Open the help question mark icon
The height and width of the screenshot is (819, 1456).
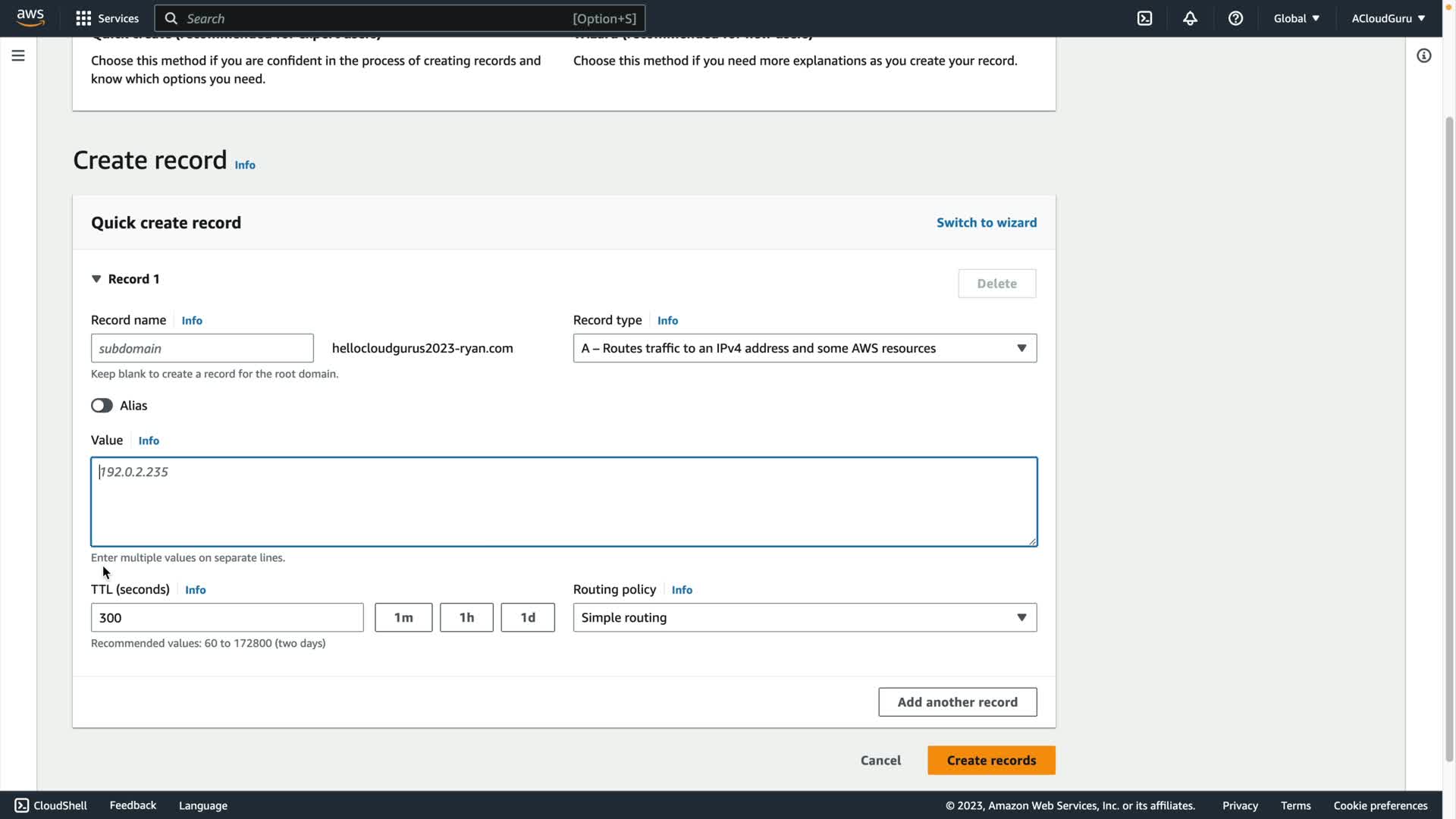pos(1235,18)
